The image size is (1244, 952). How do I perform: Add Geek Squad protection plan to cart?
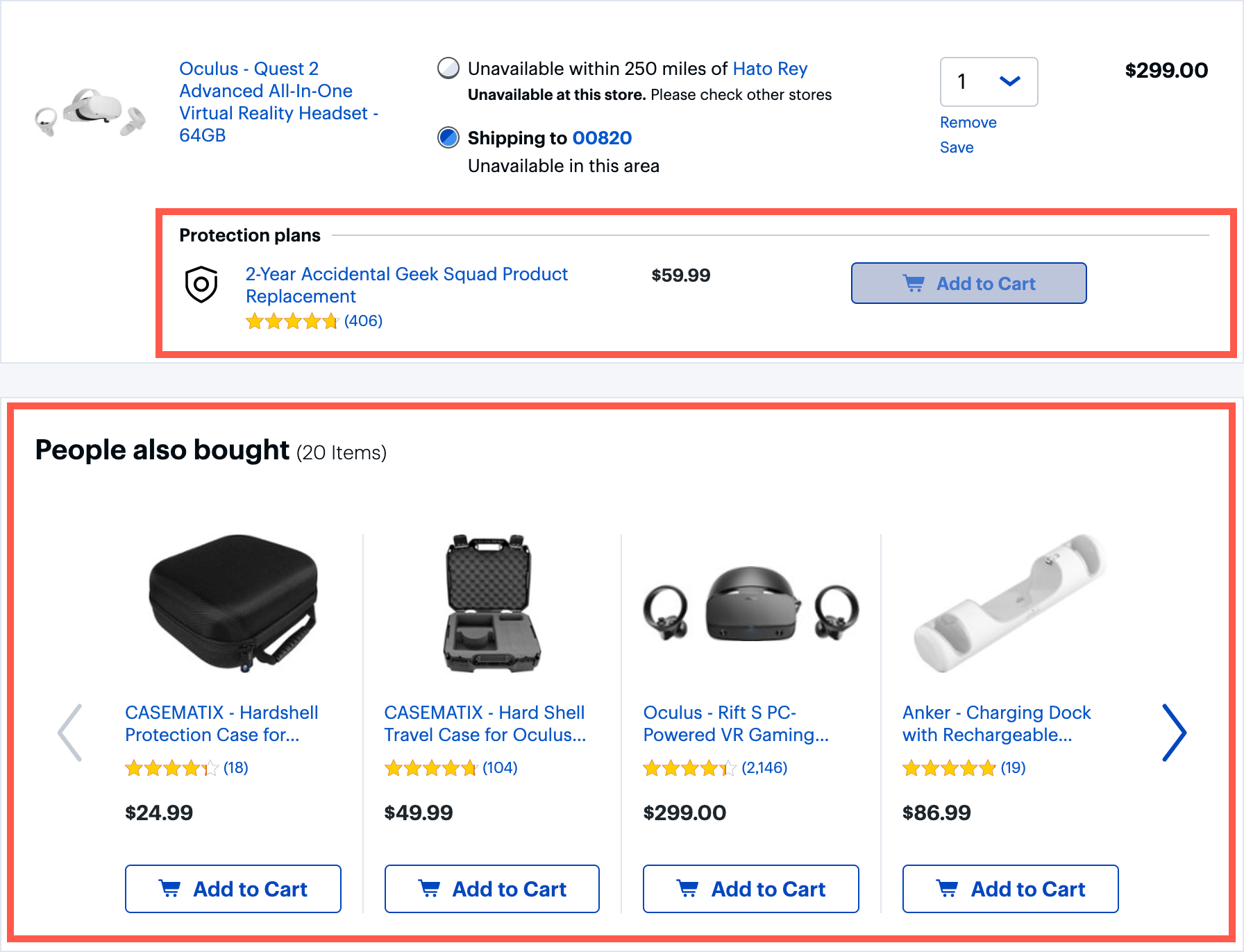click(x=968, y=283)
